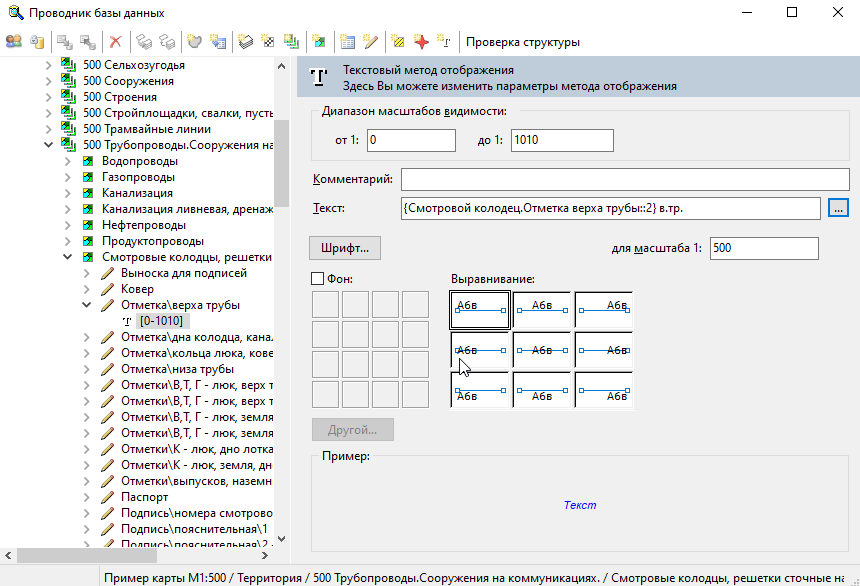The width and height of the screenshot is (860, 586).
Task: Select top-center text alignment option
Action: (542, 310)
